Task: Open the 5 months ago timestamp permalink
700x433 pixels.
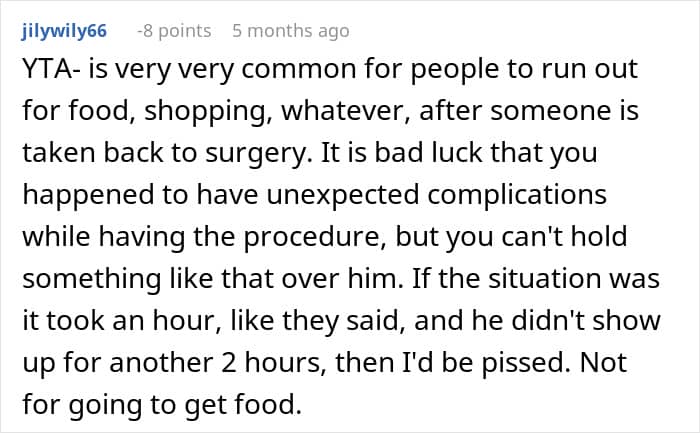Action: (x=290, y=31)
